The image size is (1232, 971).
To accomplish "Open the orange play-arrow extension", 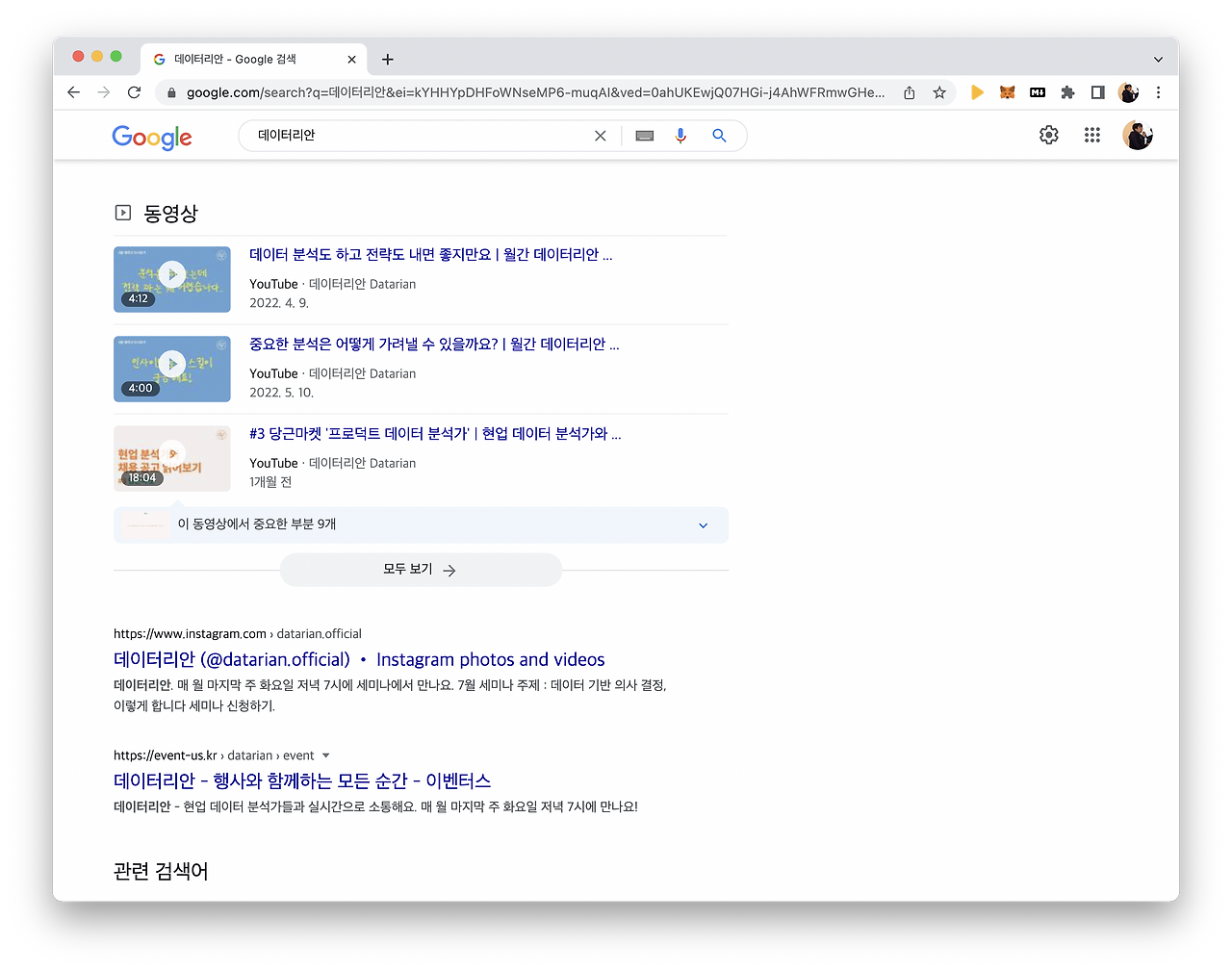I will tap(977, 92).
